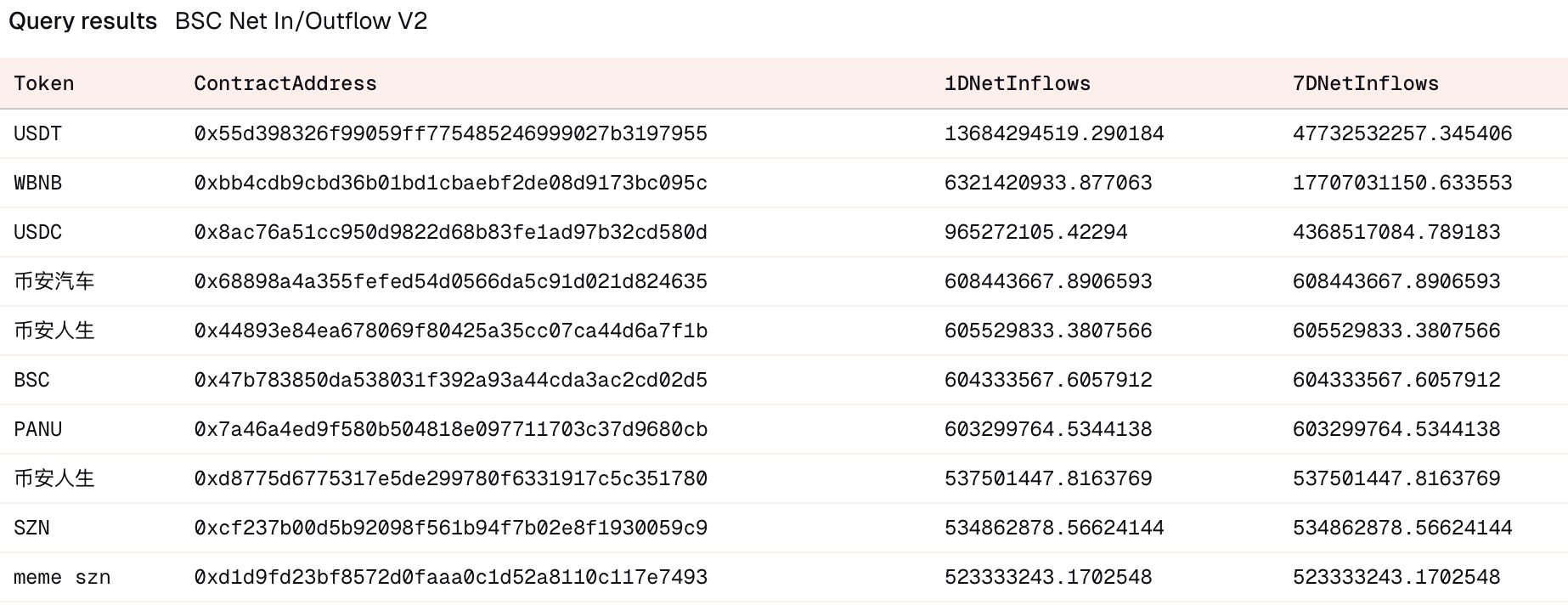Select the 币安汽车 token cell
The image size is (1568, 605).
tap(54, 281)
